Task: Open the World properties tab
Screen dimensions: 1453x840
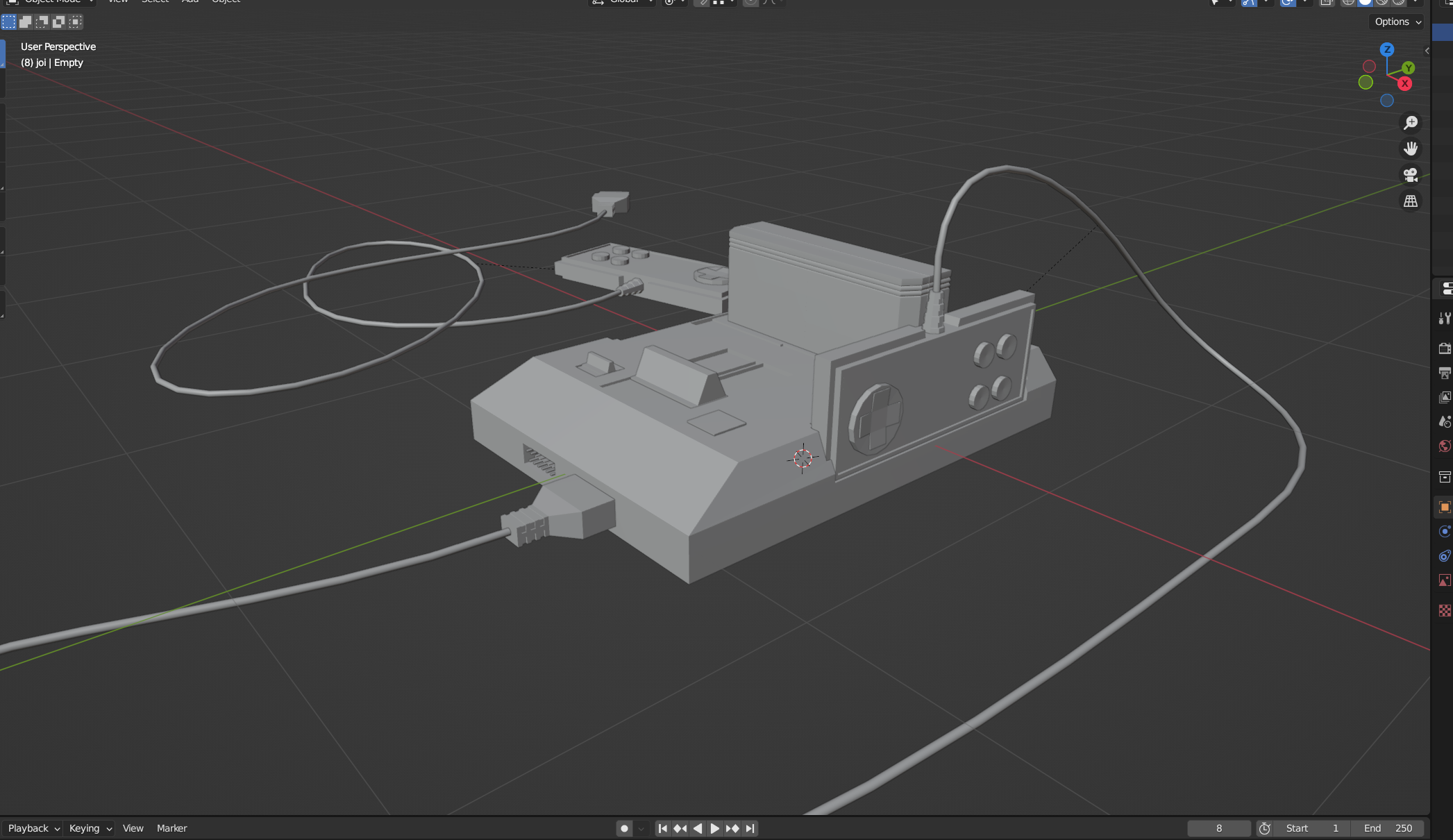Action: pos(1444,446)
